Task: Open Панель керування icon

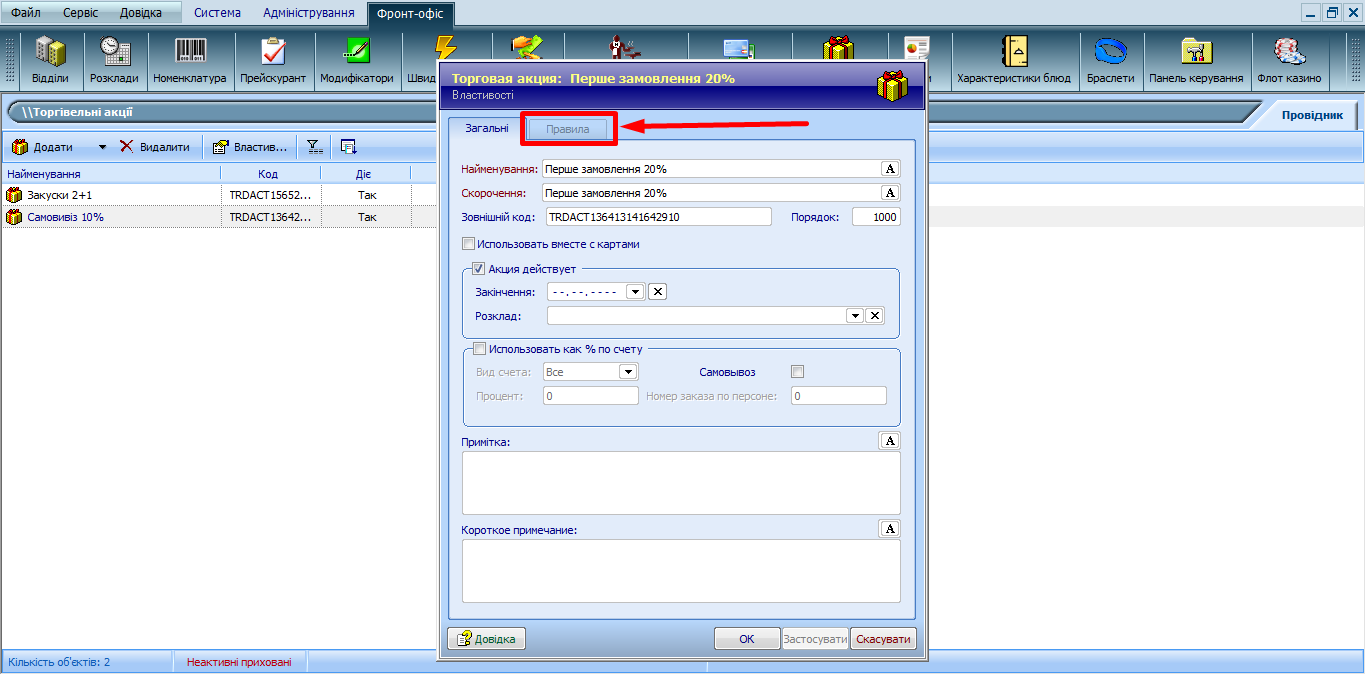Action: (x=1196, y=60)
